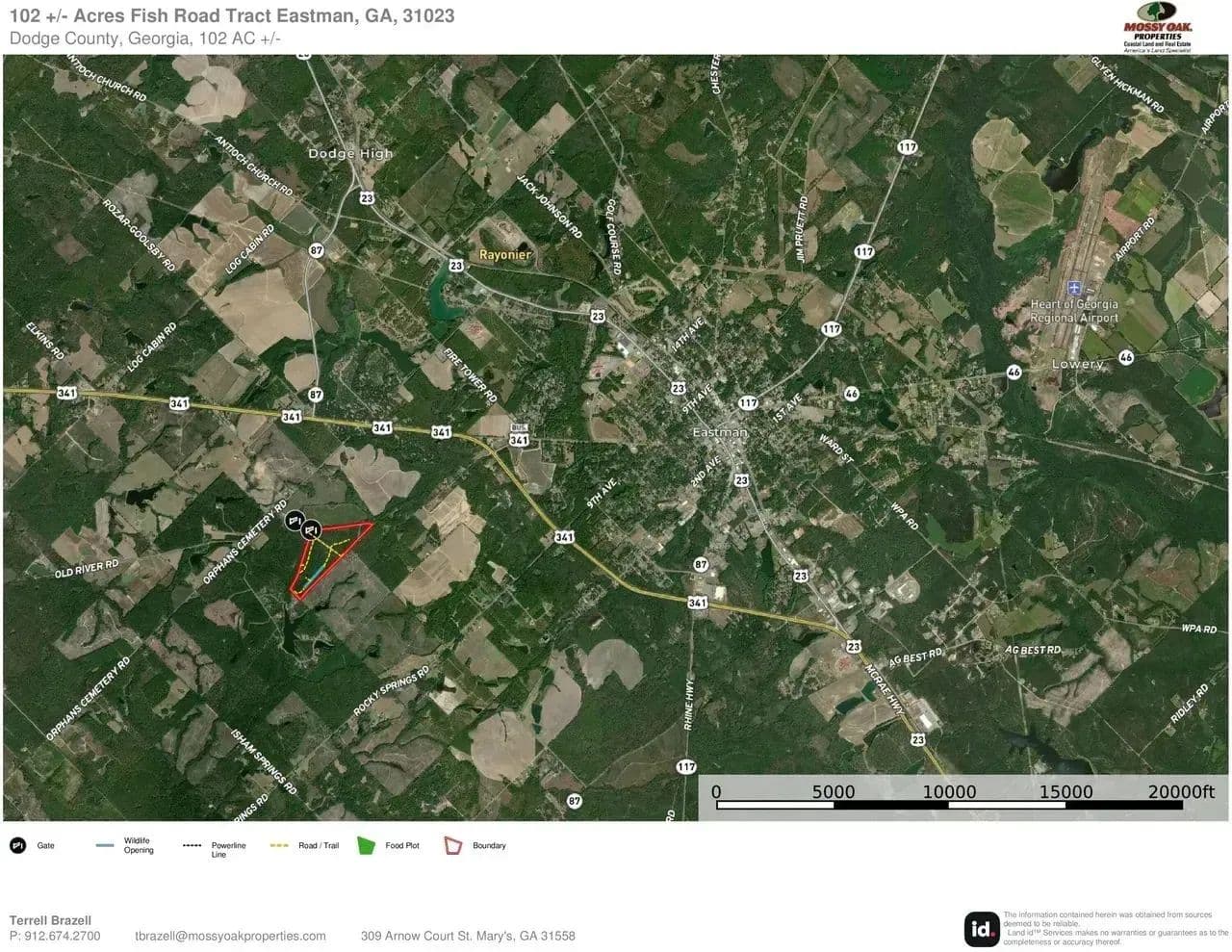The image size is (1232, 952).
Task: Click the black dotted Powerline Line symbol
Action: 192,846
